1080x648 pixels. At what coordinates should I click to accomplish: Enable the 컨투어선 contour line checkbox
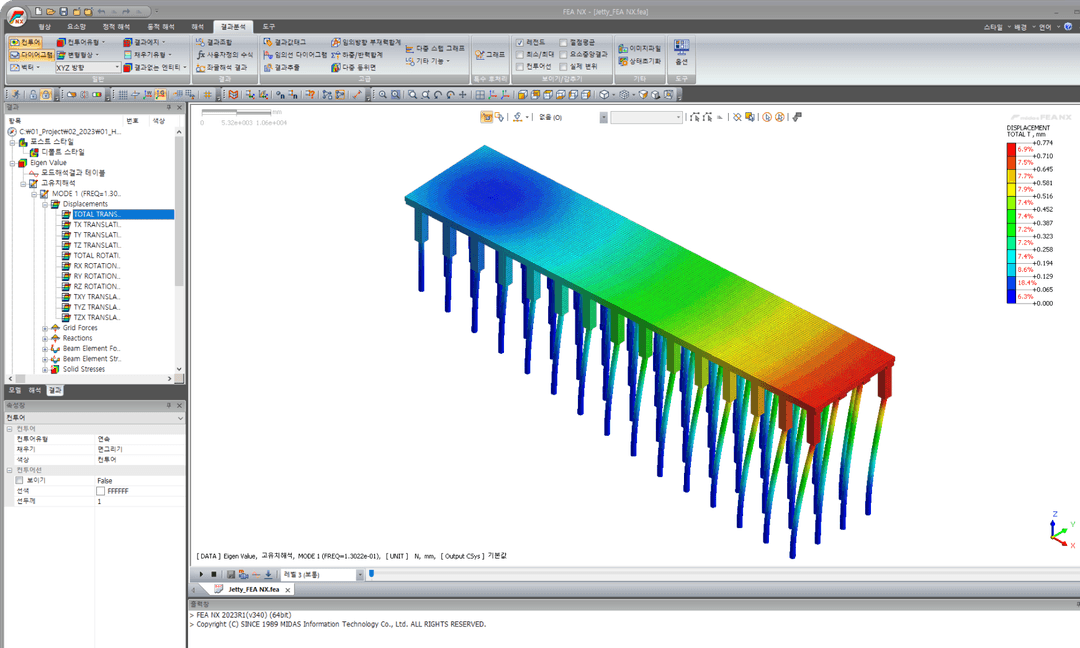[x=520, y=67]
